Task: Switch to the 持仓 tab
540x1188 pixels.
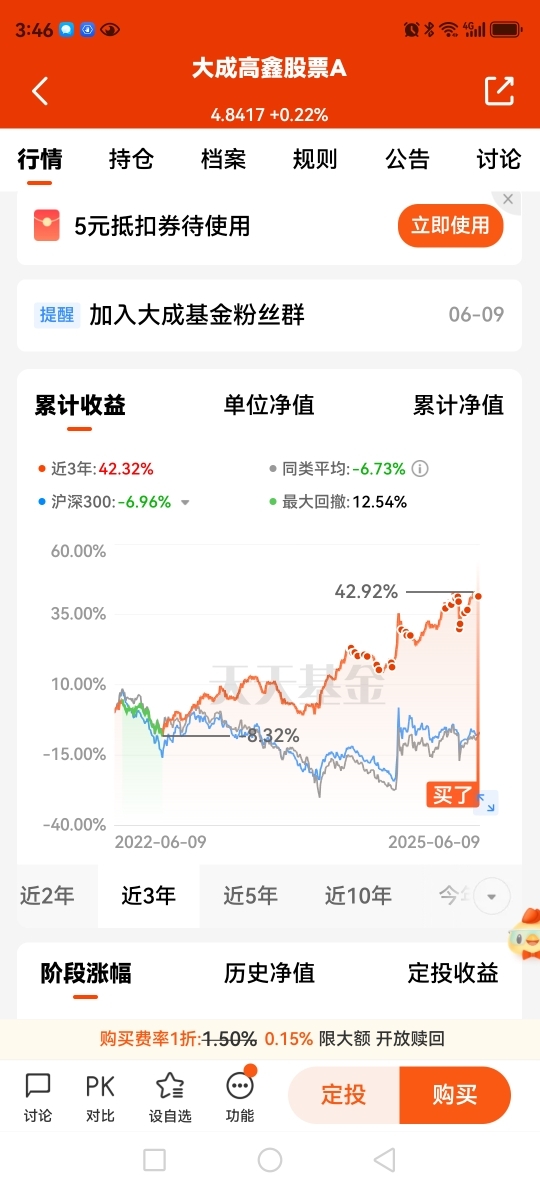Action: [x=131, y=159]
